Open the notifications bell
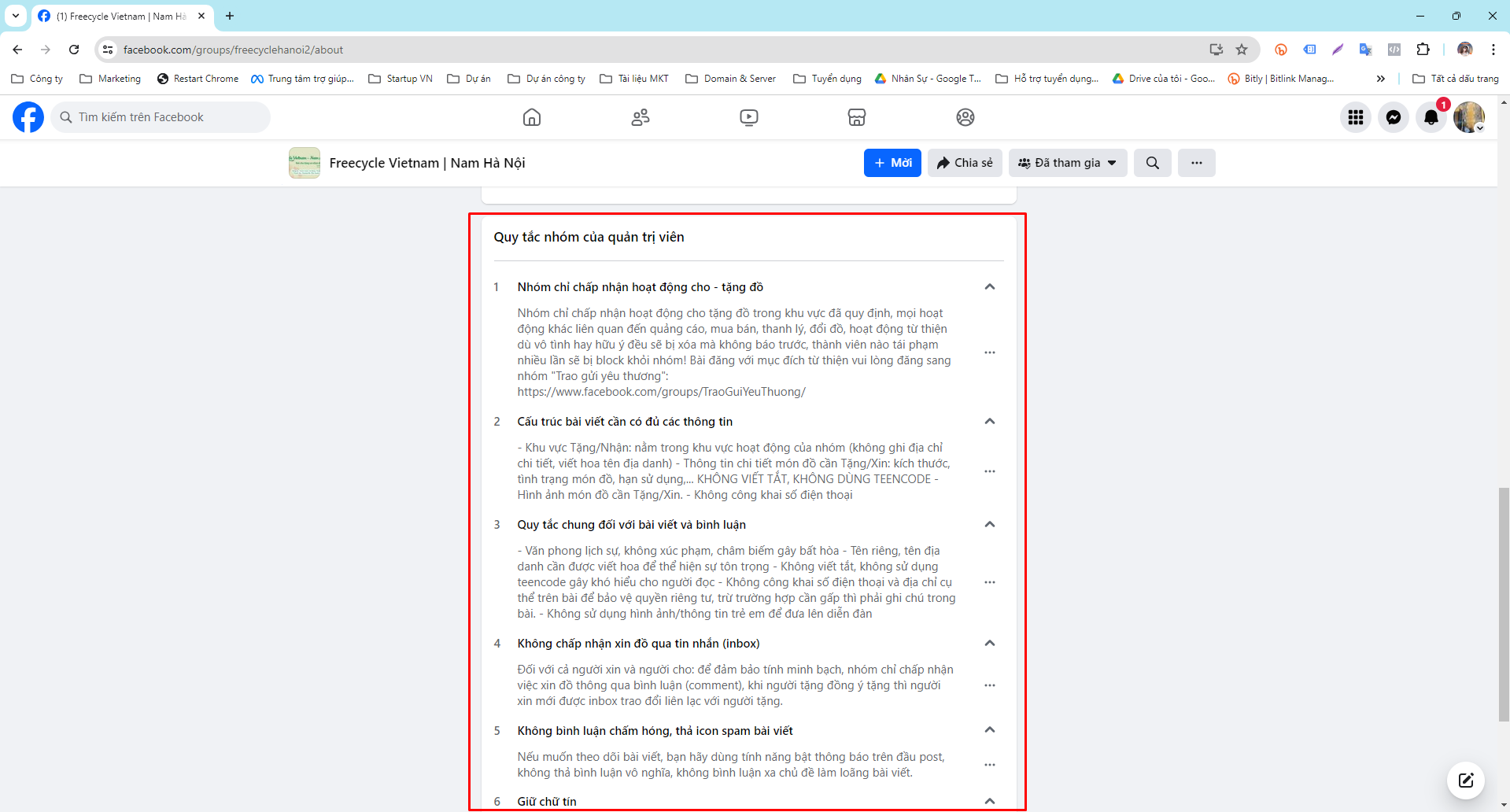 point(1431,116)
